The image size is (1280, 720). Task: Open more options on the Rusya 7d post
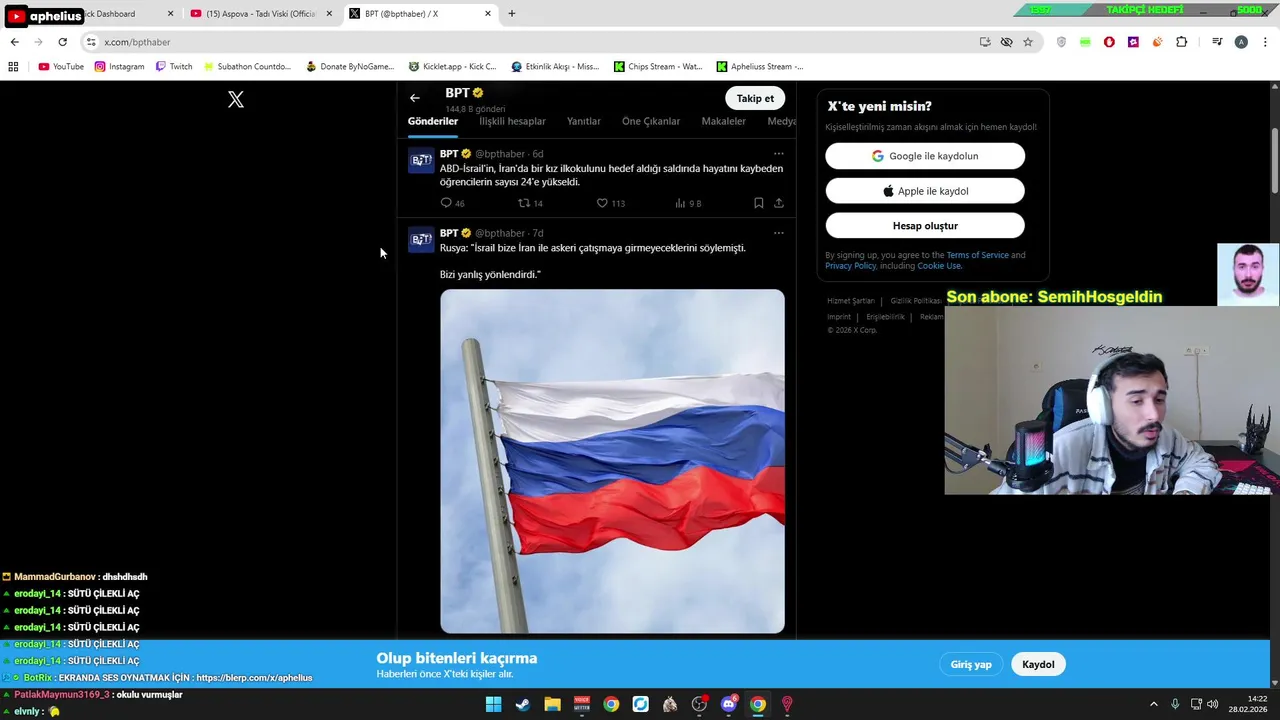click(x=779, y=233)
